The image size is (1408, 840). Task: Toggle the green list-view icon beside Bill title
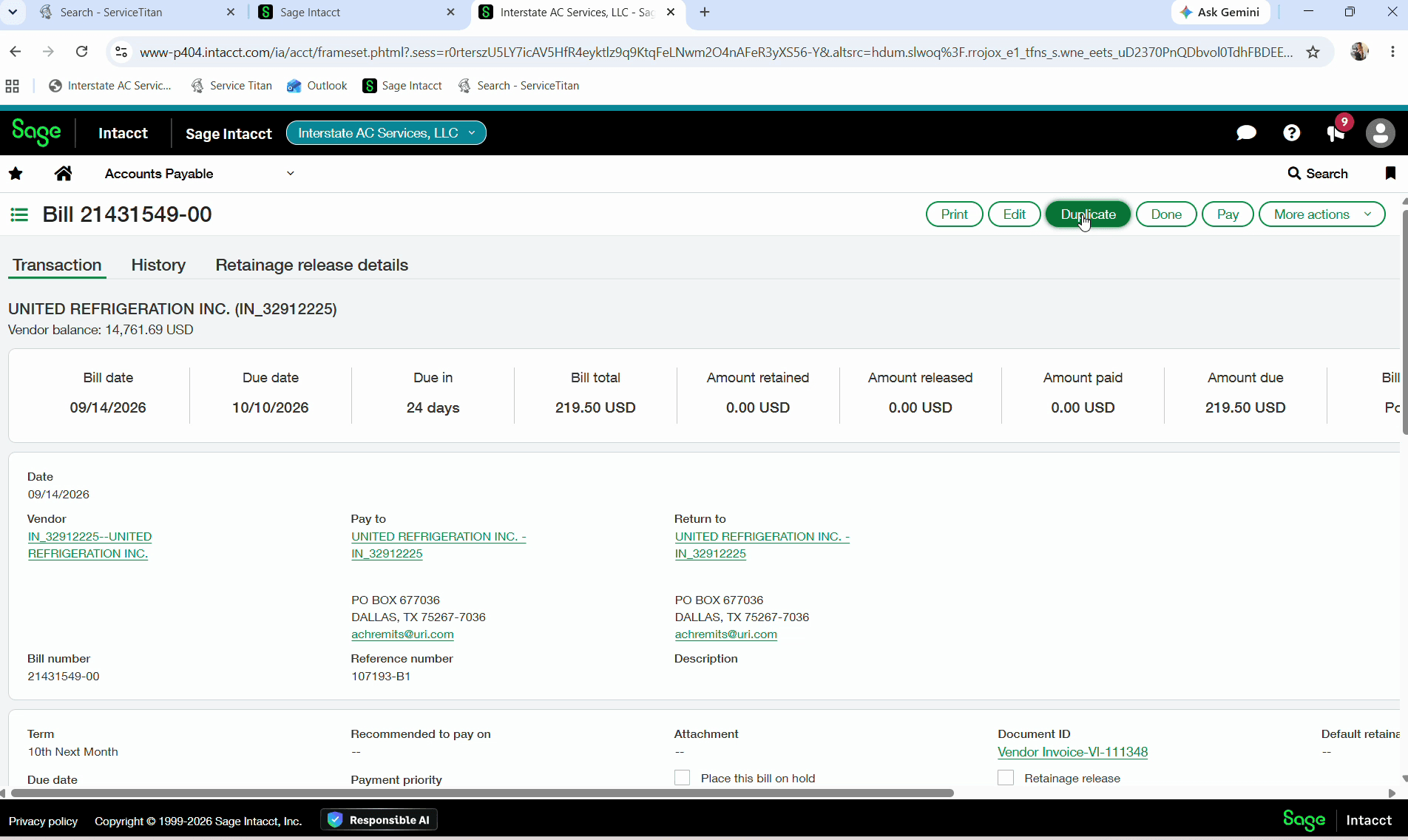pyautogui.click(x=19, y=214)
